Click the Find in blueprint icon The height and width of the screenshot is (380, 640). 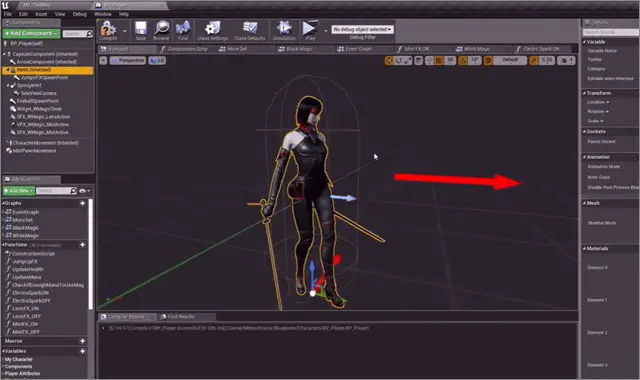click(183, 30)
